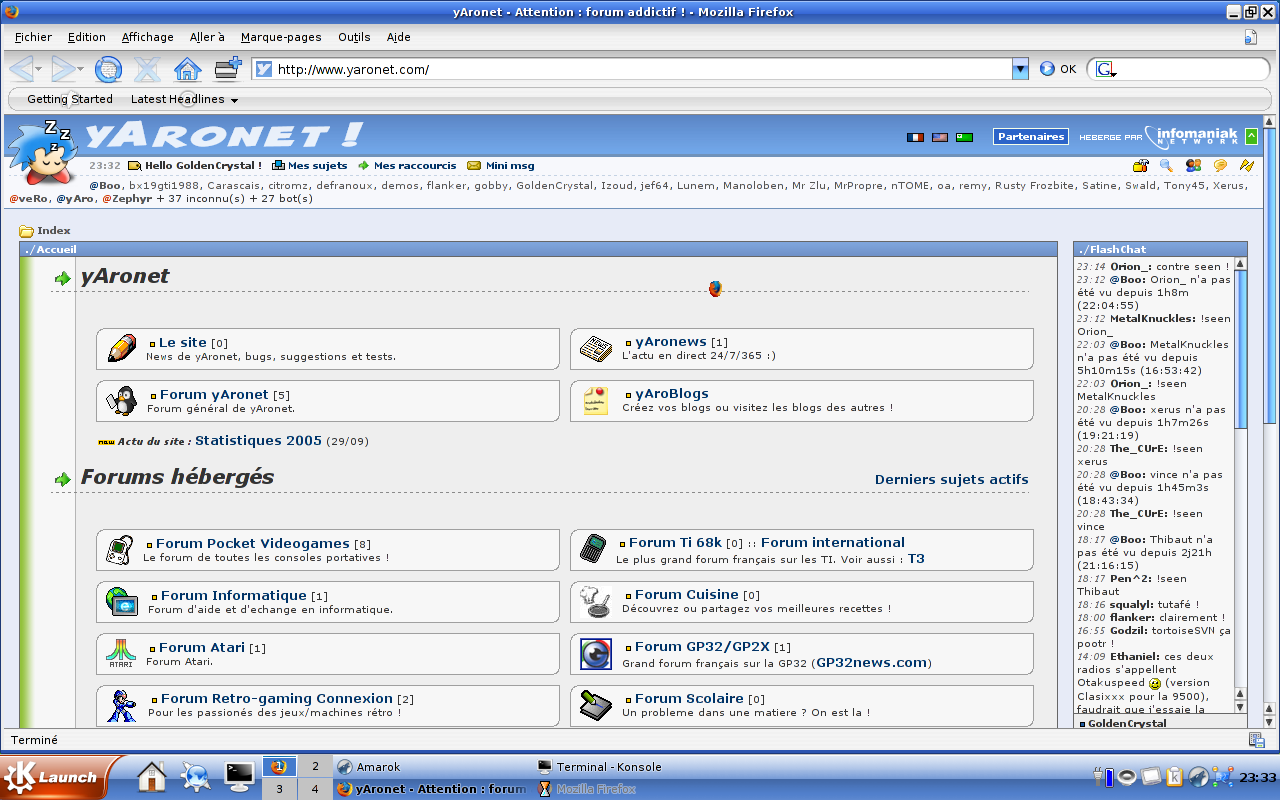Open Statistiques 2005 link

258,440
